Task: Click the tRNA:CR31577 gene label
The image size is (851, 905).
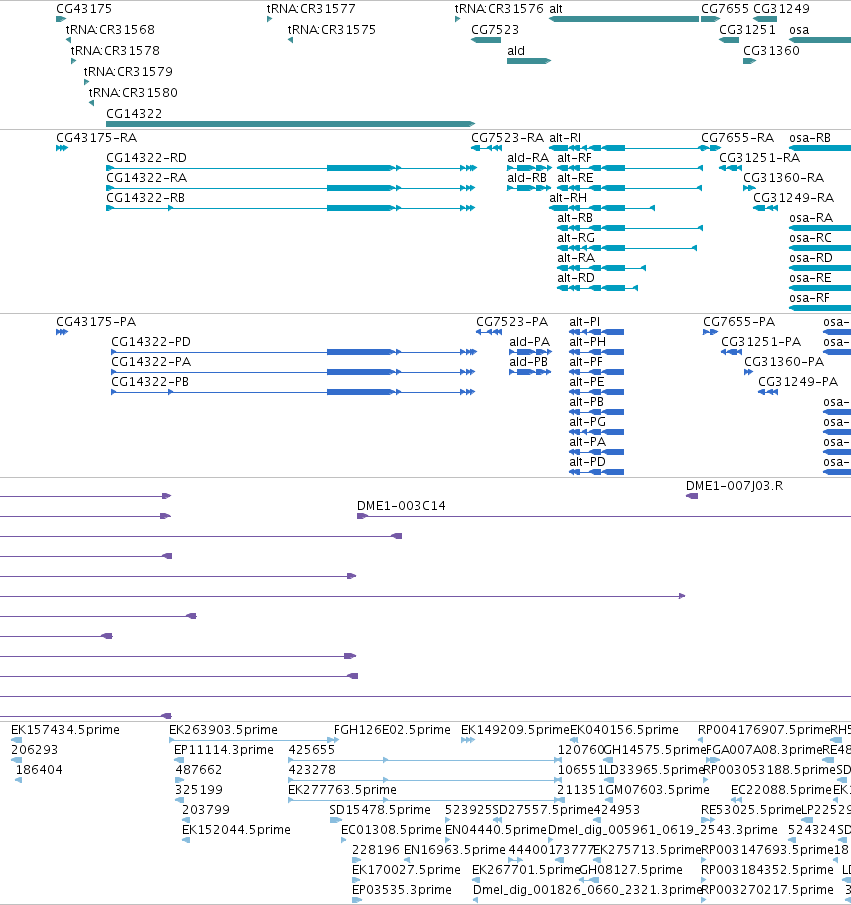Action: 311,9
